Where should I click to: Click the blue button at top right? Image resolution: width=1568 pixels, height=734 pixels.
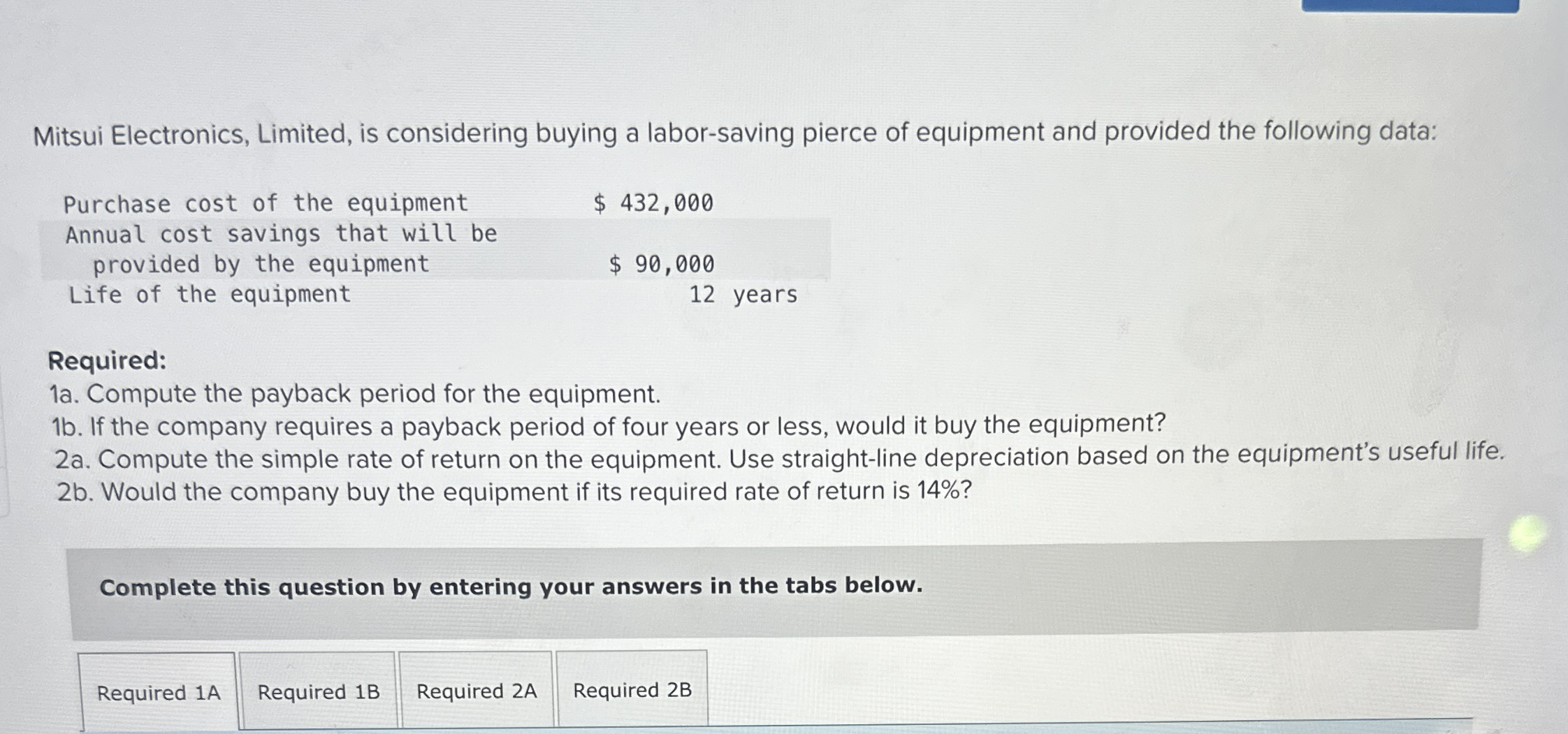1410,6
